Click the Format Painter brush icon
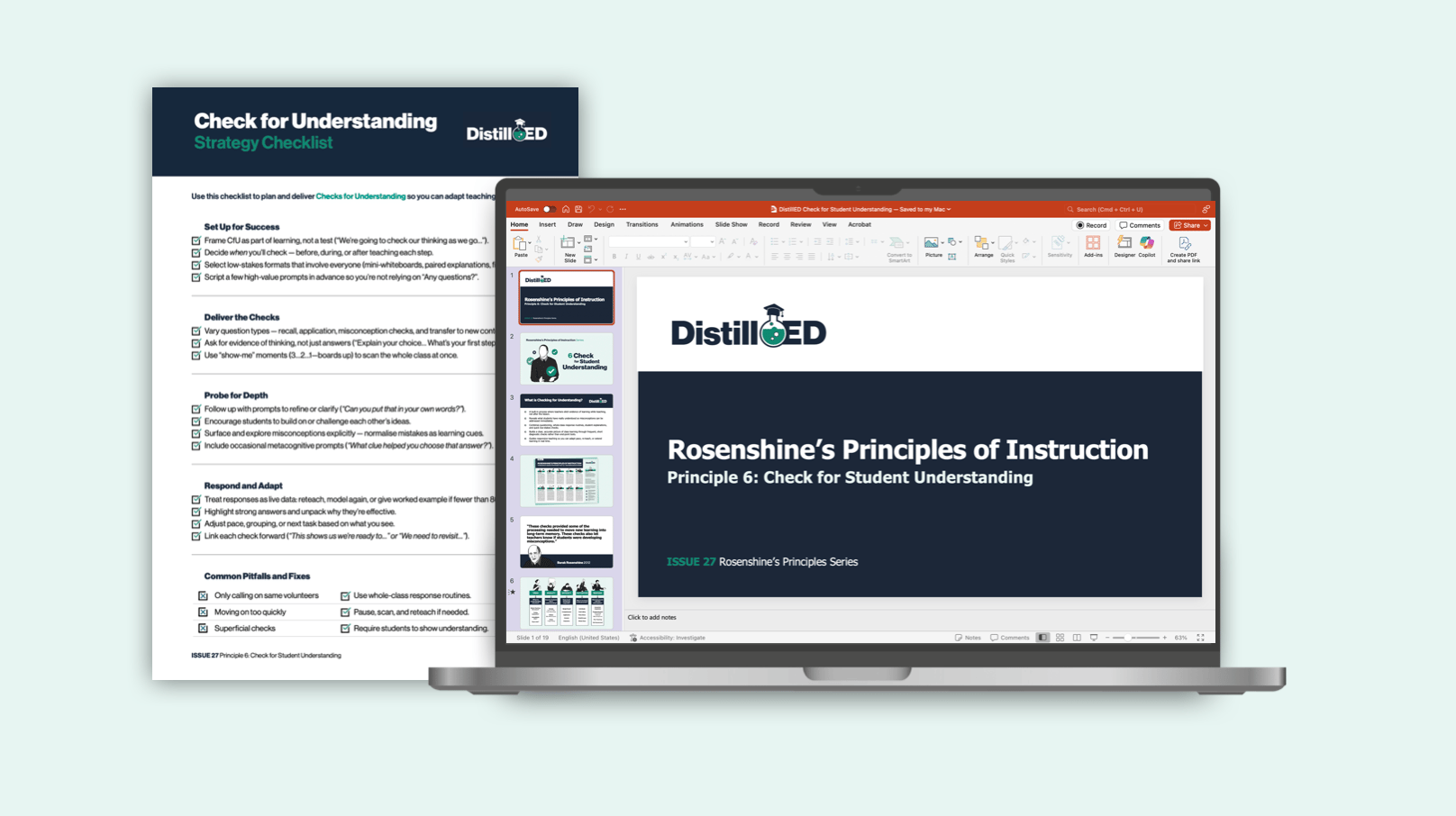The width and height of the screenshot is (1456, 816). click(539, 258)
